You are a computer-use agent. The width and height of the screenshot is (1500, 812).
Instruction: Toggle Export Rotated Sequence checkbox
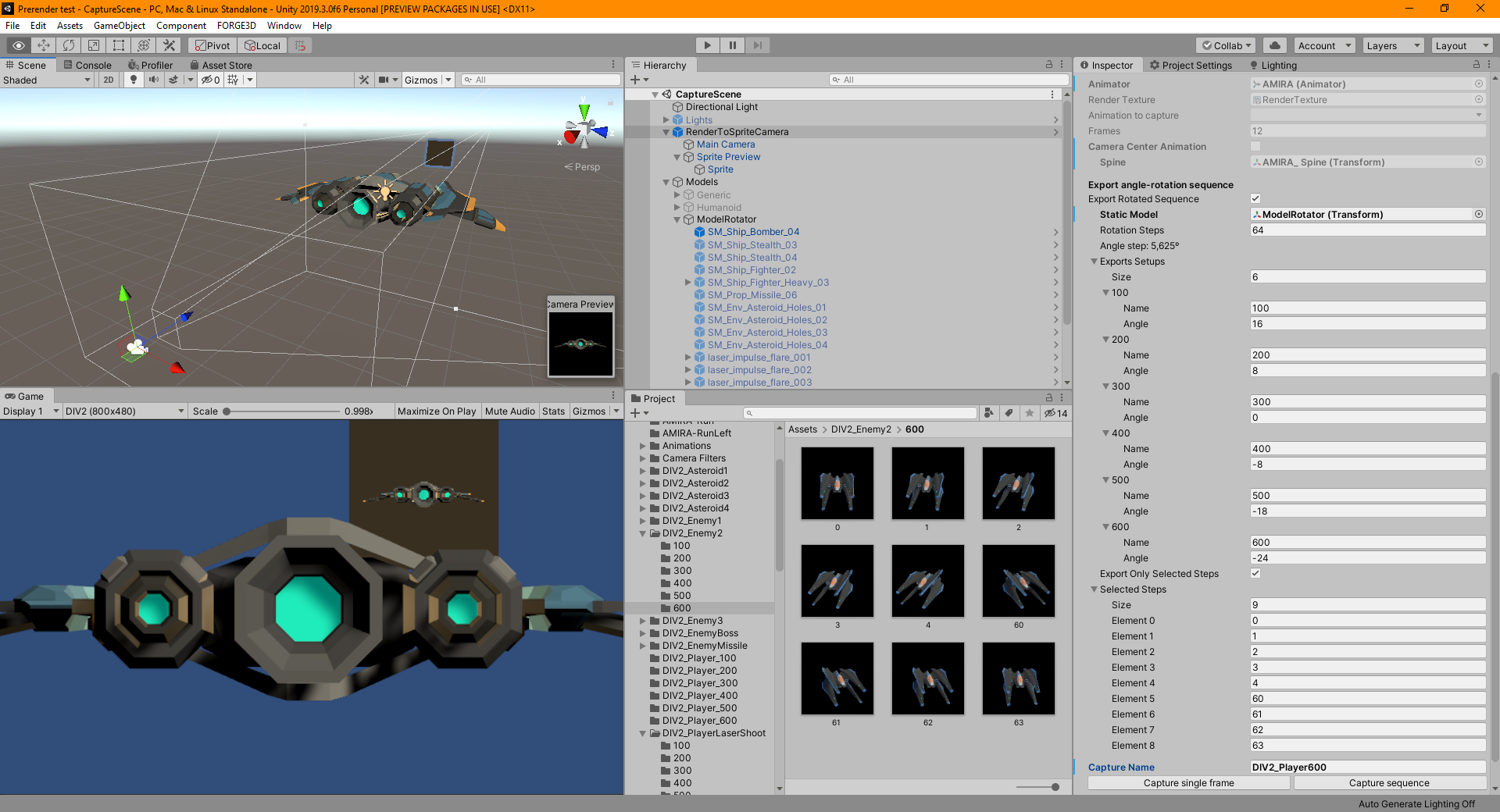tap(1255, 198)
